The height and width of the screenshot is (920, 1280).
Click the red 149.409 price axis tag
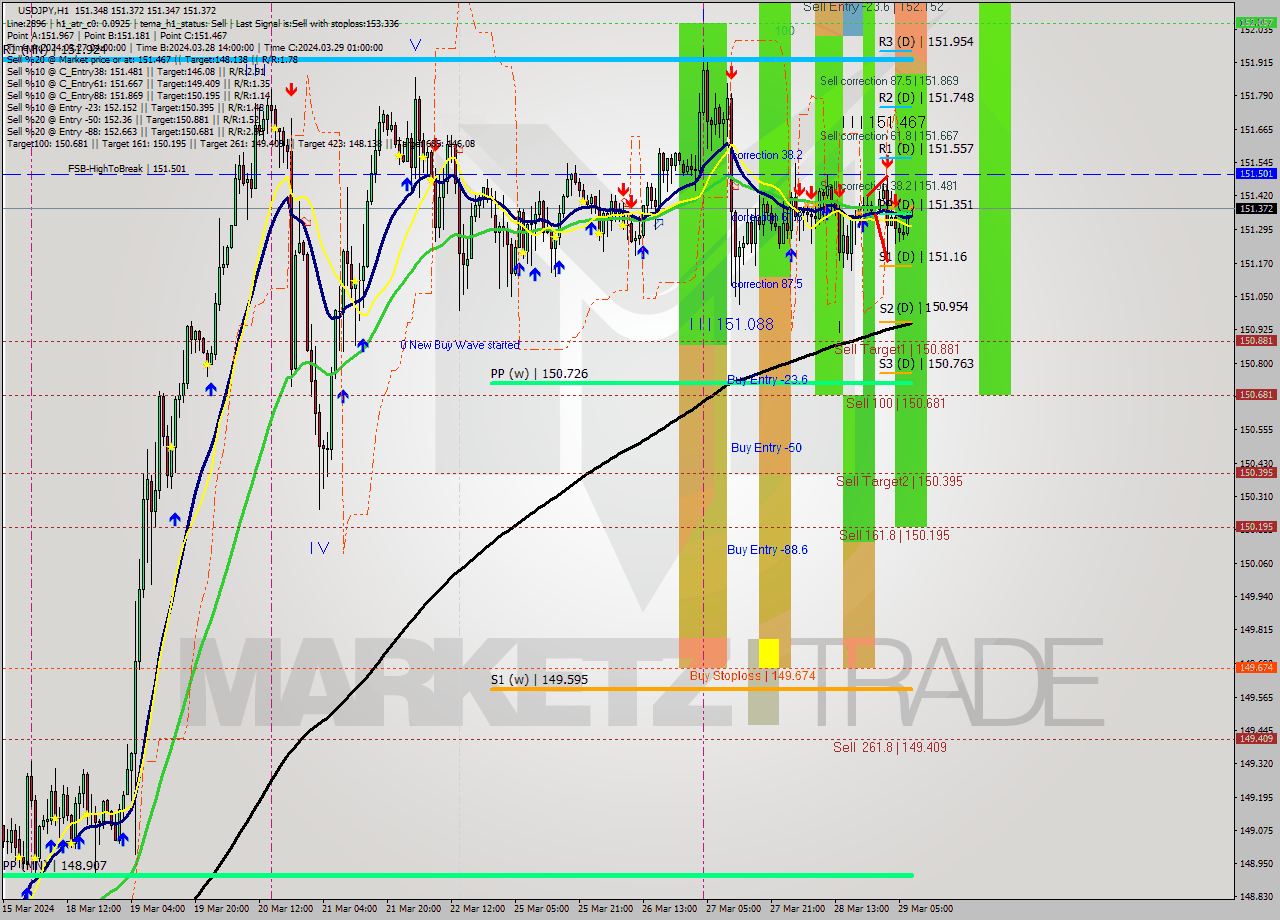(x=1256, y=739)
